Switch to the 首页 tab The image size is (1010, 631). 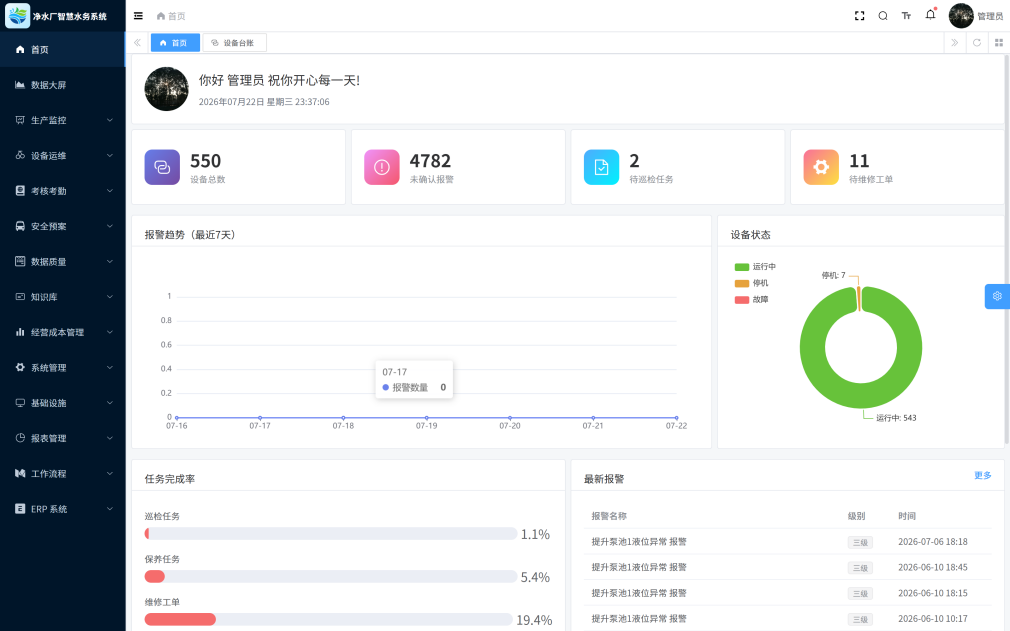pyautogui.click(x=175, y=42)
